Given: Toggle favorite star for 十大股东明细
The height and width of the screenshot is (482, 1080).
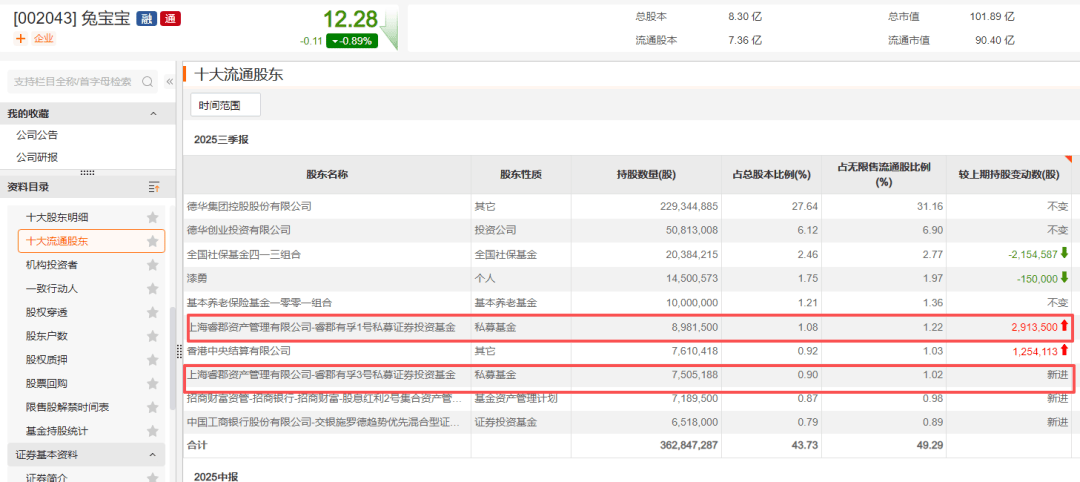Looking at the screenshot, I should point(153,217).
